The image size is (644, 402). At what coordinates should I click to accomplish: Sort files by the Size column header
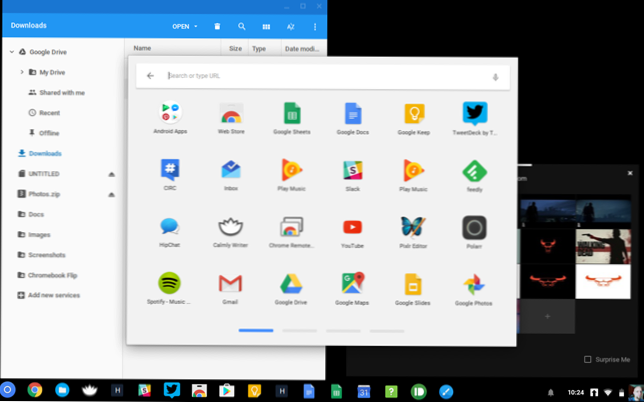[235, 48]
